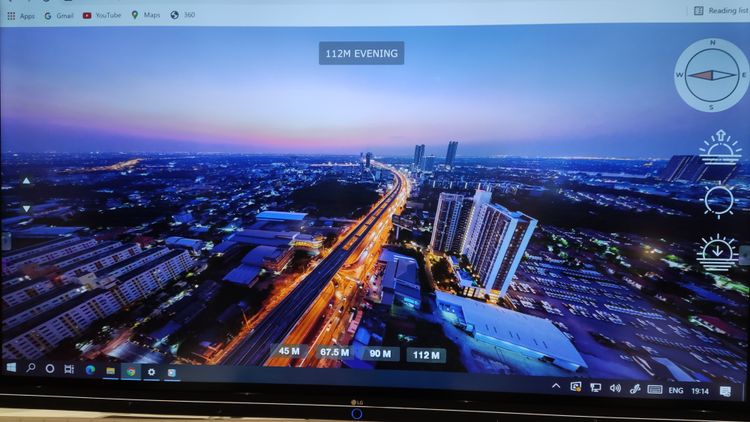Open the Windows Start menu
Viewport: 750px width, 422px height.
[x=11, y=367]
